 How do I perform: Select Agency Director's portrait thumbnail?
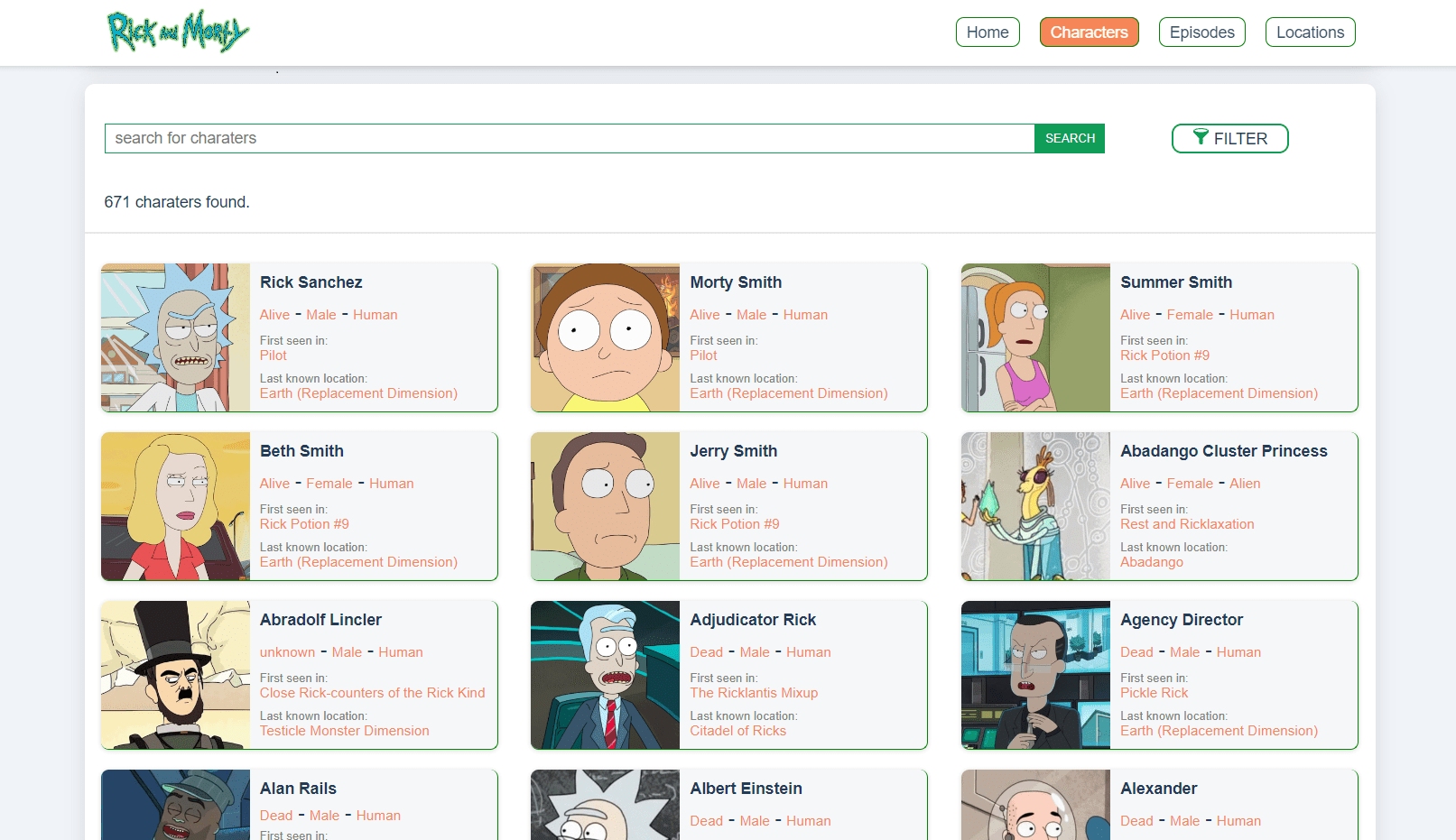(x=1035, y=675)
